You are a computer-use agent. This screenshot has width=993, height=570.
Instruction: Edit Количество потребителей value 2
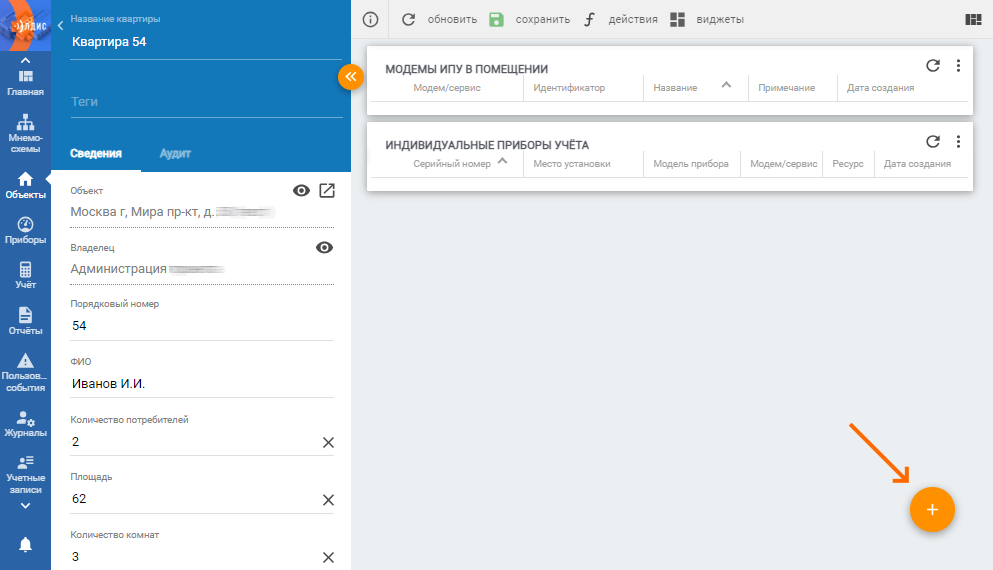(193, 442)
